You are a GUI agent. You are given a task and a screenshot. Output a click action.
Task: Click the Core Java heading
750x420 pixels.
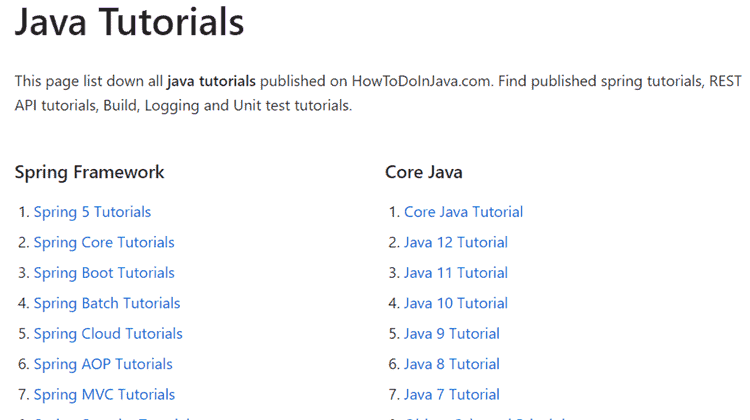pyautogui.click(x=424, y=172)
